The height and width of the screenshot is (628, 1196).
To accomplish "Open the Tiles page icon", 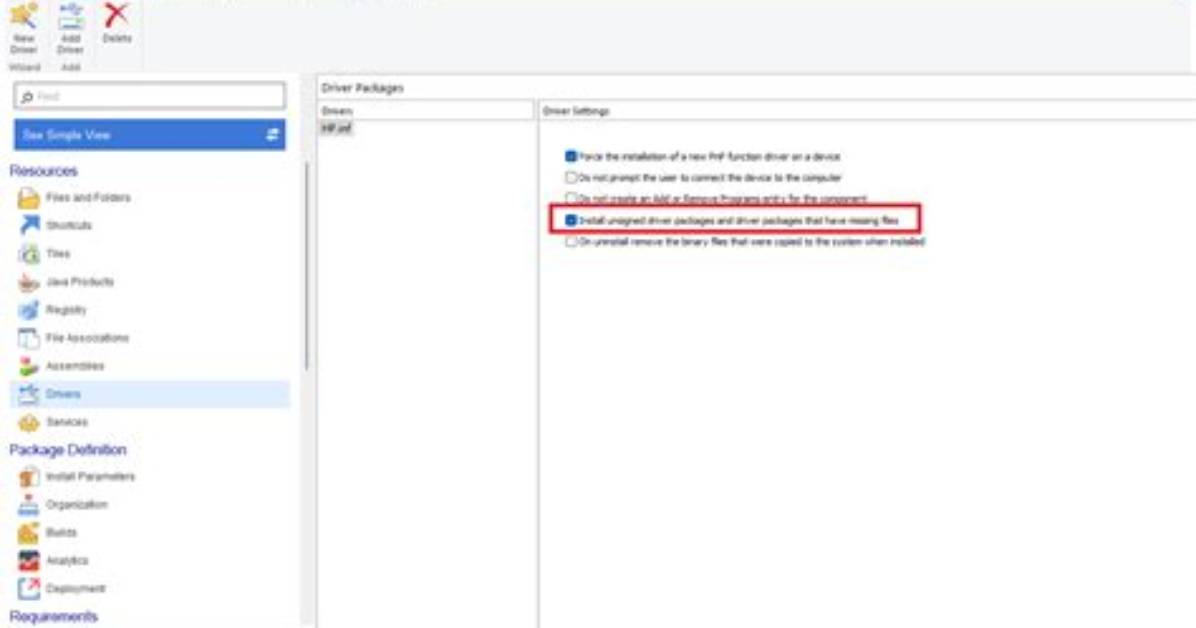I will point(28,253).
